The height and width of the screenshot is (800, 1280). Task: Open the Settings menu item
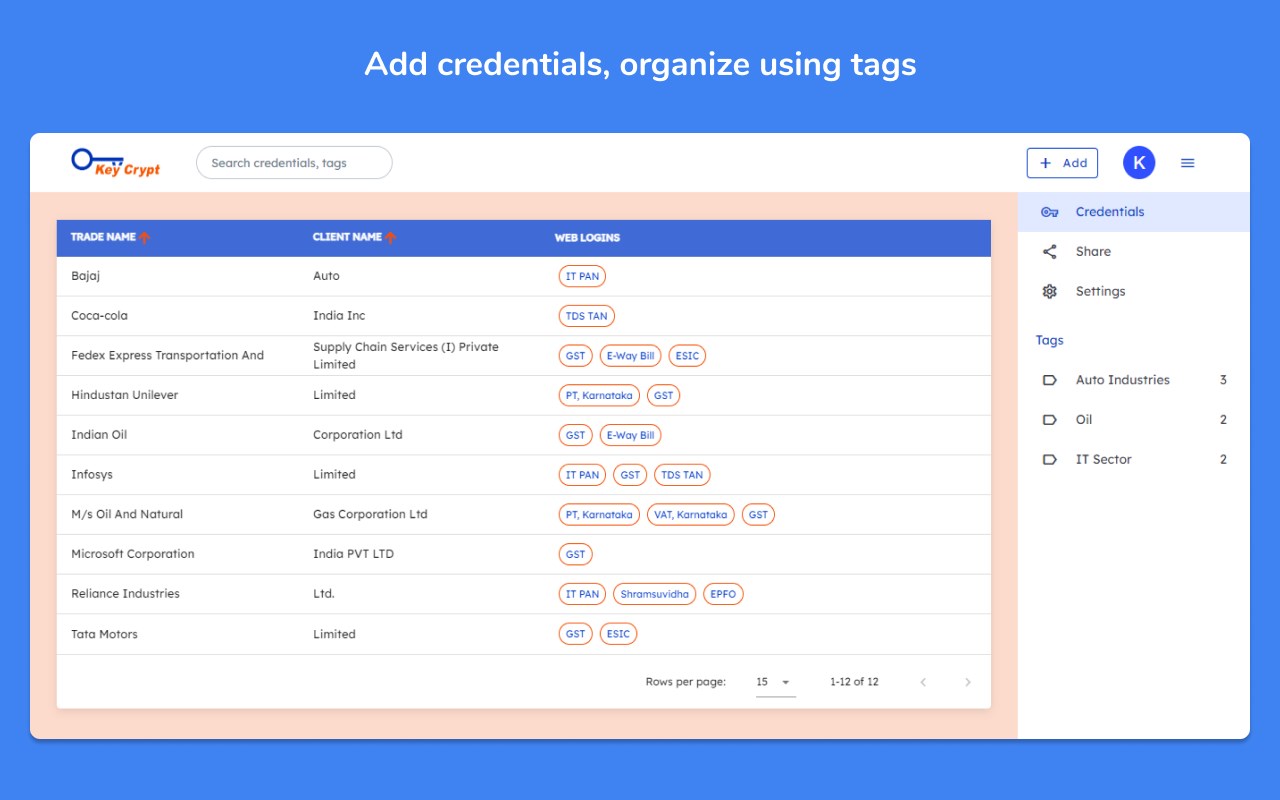tap(1134, 292)
